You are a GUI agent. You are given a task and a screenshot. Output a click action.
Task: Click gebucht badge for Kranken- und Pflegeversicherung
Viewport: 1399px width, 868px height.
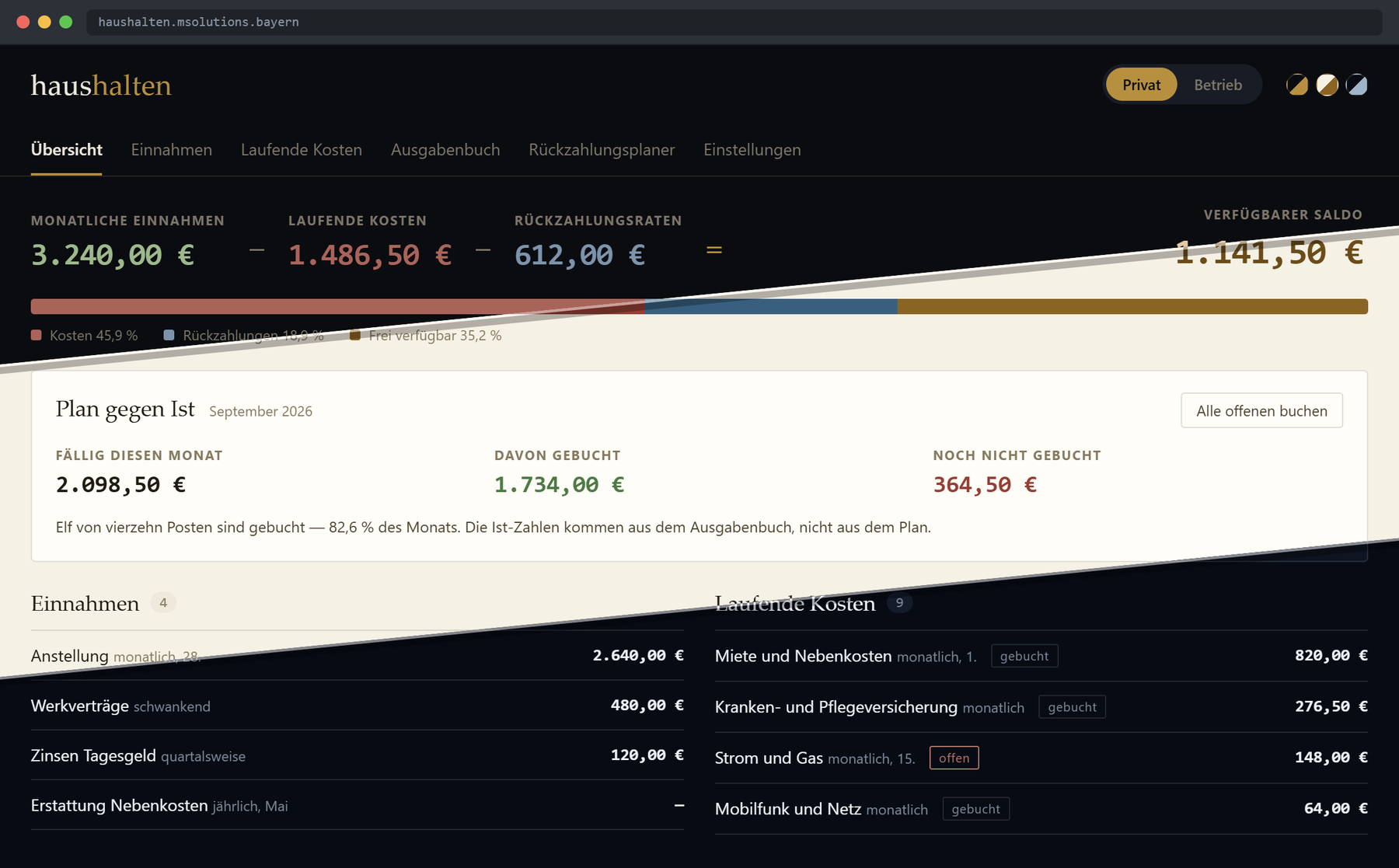pyautogui.click(x=1072, y=707)
